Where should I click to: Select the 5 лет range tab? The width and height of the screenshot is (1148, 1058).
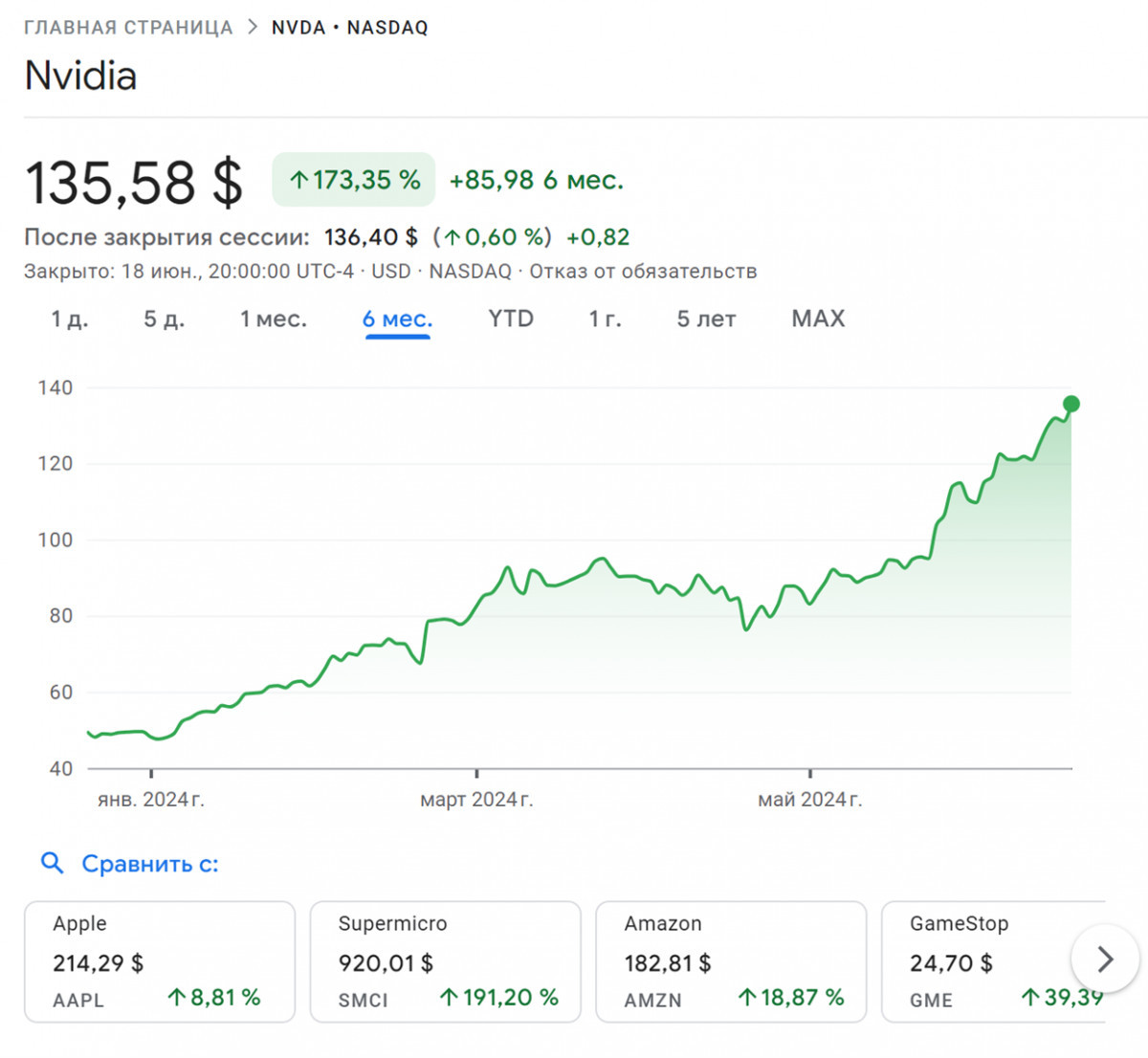[x=706, y=320]
